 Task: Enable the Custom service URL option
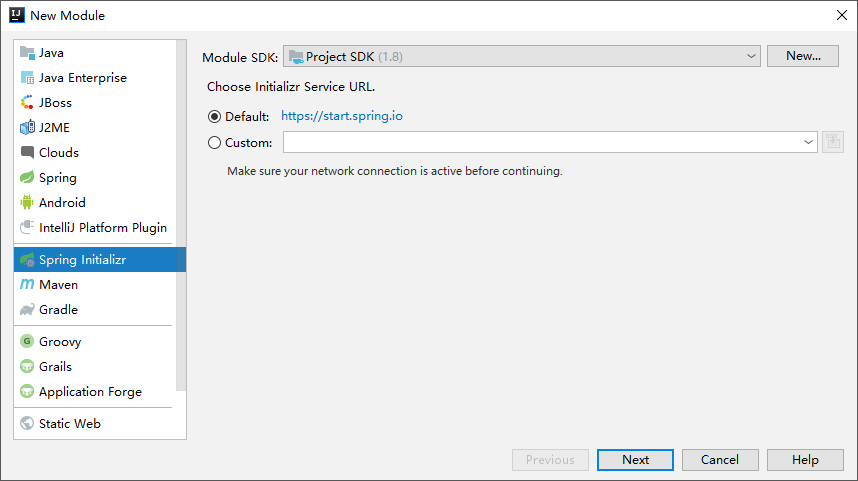[x=214, y=143]
